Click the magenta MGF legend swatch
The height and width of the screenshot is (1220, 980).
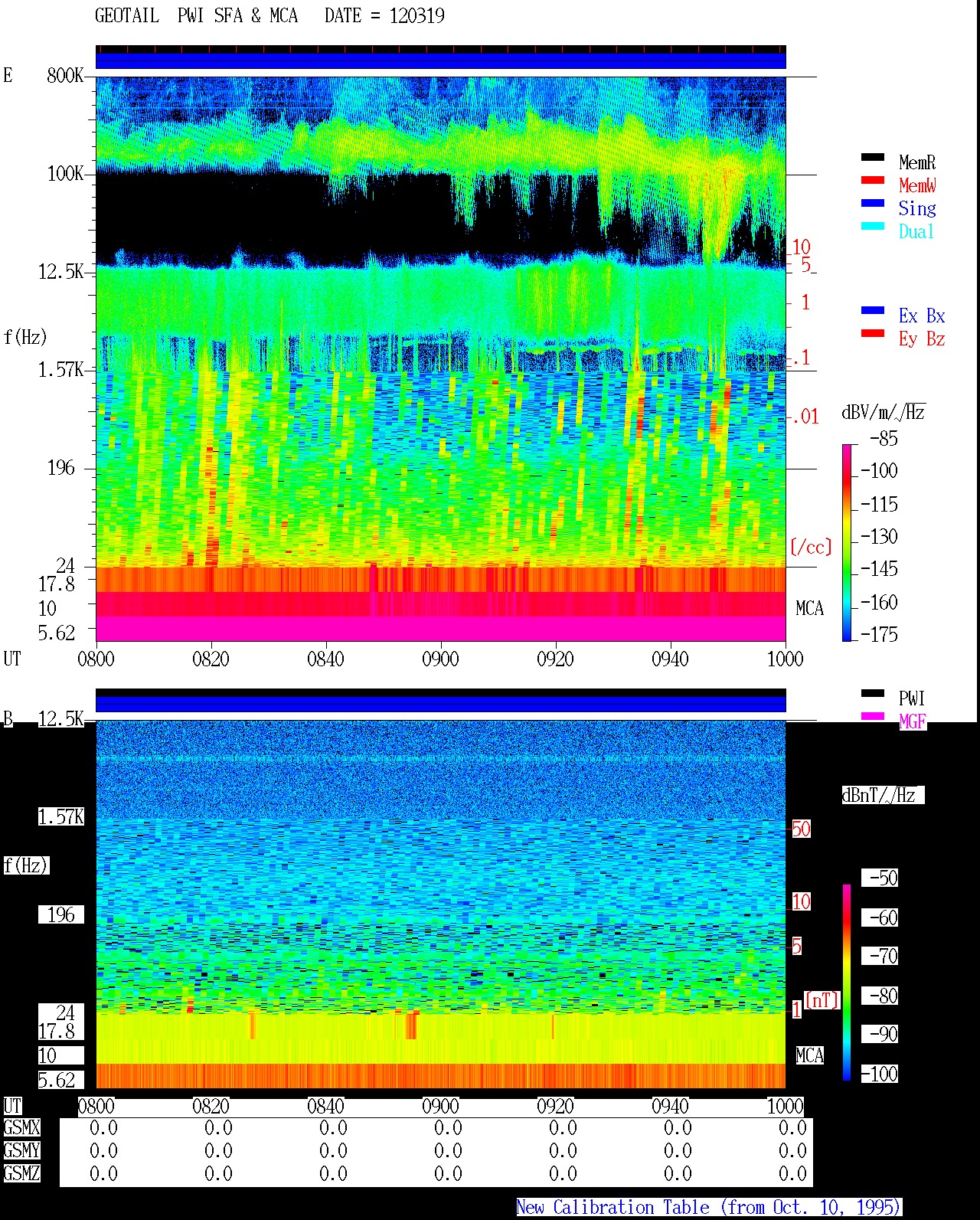[873, 716]
